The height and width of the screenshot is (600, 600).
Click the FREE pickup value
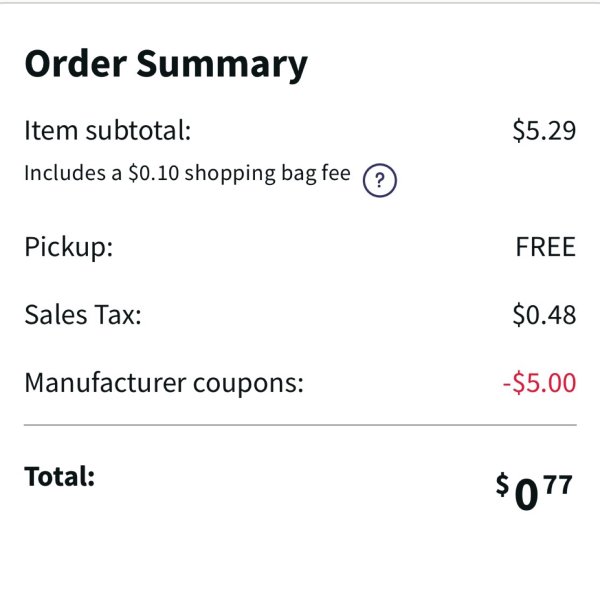click(546, 247)
